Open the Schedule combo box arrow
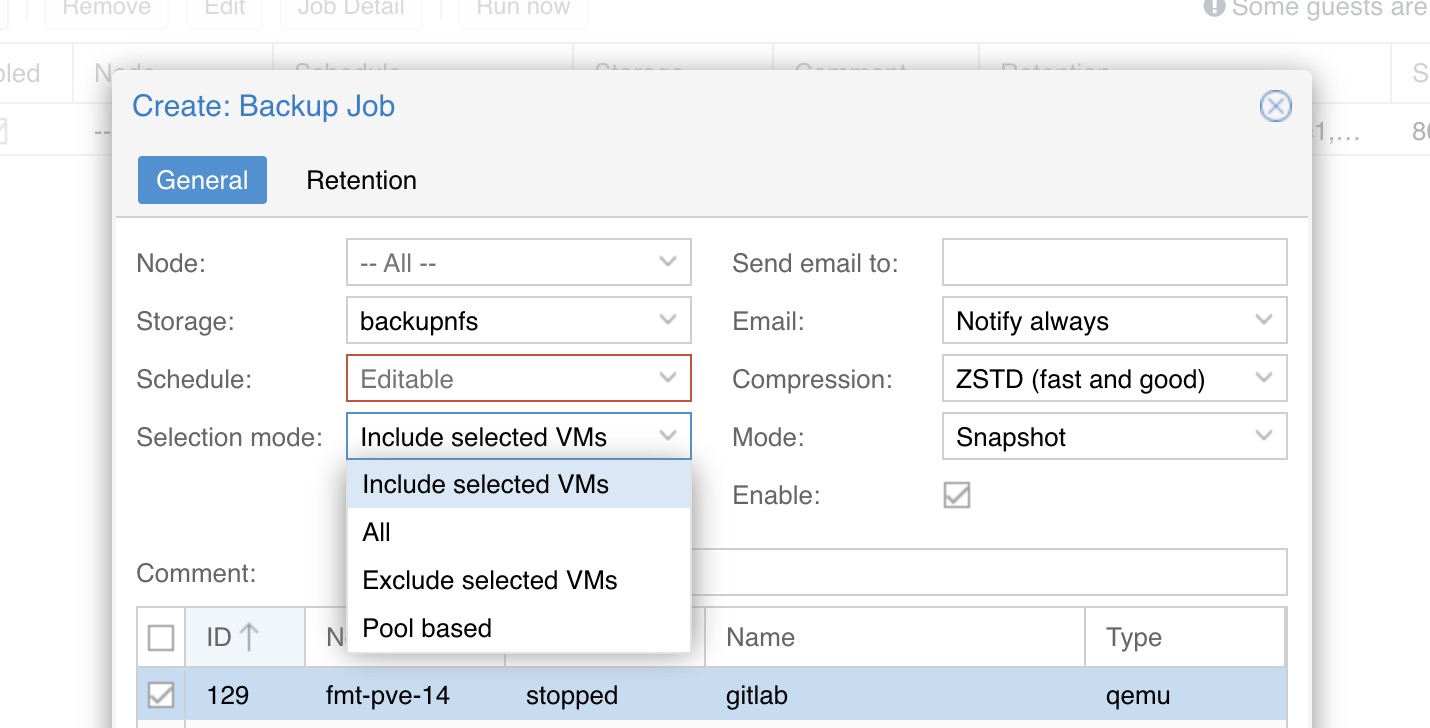 click(x=668, y=379)
